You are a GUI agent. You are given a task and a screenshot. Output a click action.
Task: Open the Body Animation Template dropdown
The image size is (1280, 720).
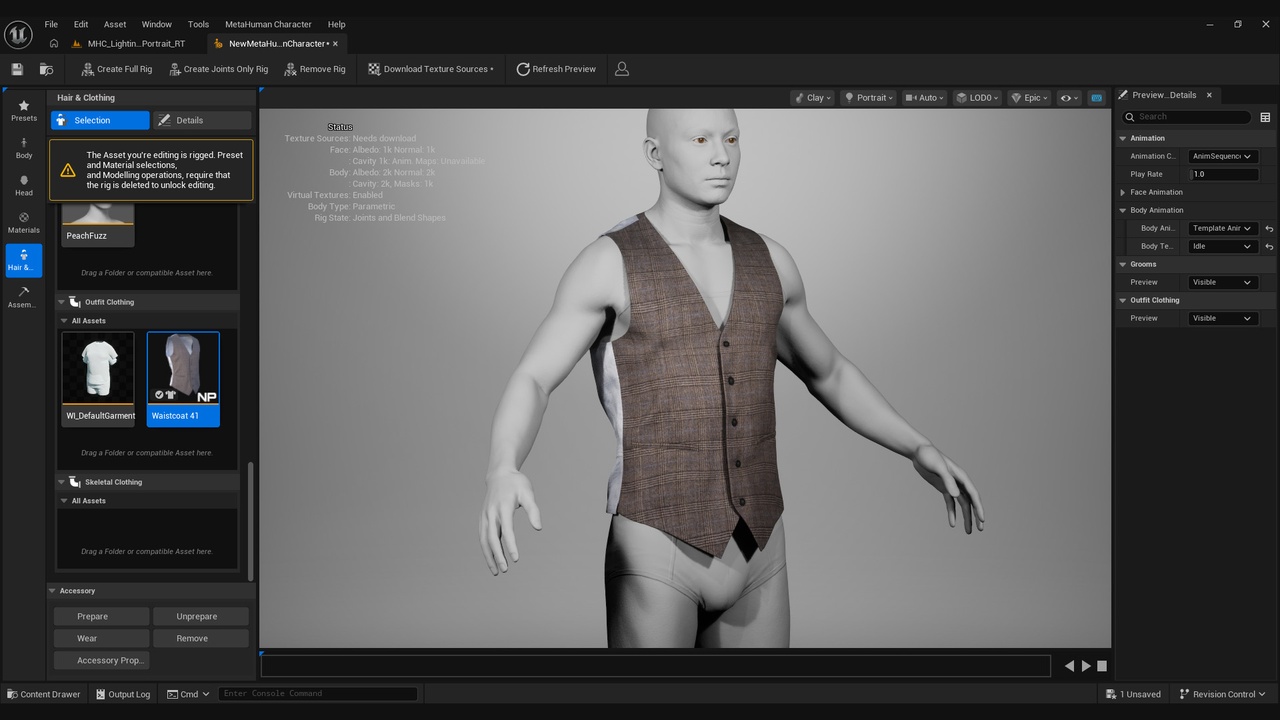pyautogui.click(x=1222, y=228)
